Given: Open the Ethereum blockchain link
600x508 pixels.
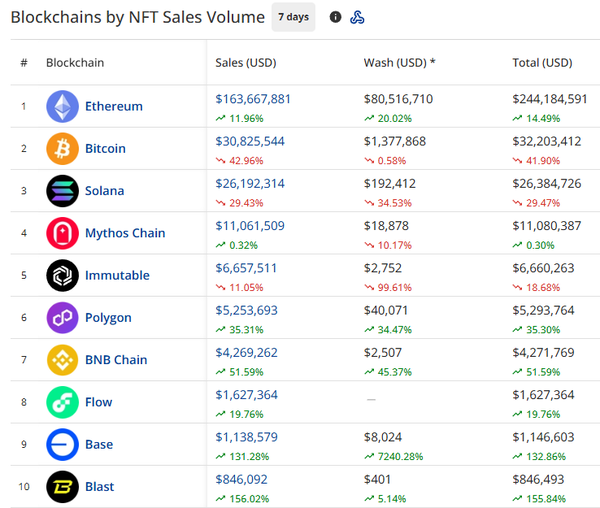Looking at the screenshot, I should point(113,107).
